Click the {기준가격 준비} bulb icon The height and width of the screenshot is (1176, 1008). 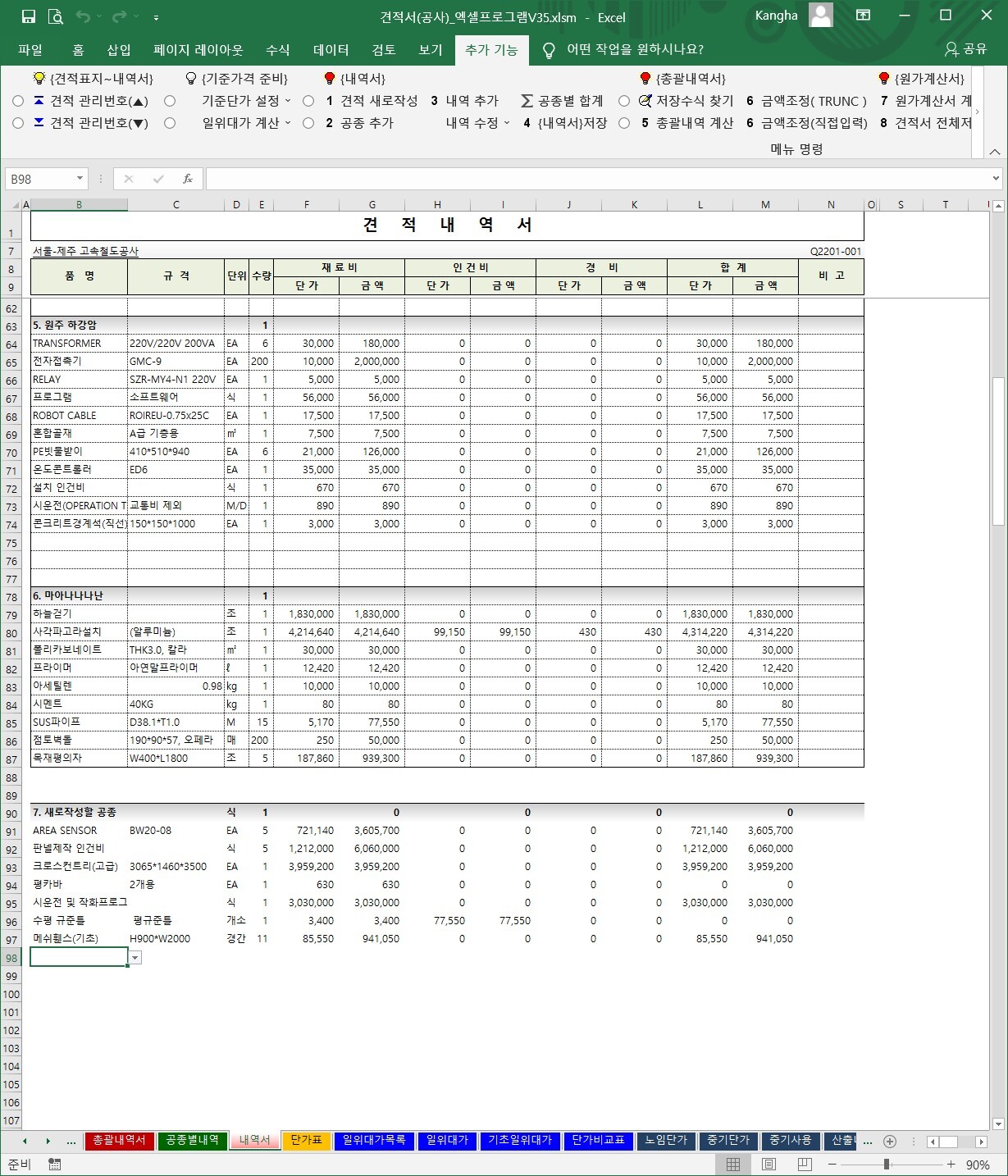point(191,79)
